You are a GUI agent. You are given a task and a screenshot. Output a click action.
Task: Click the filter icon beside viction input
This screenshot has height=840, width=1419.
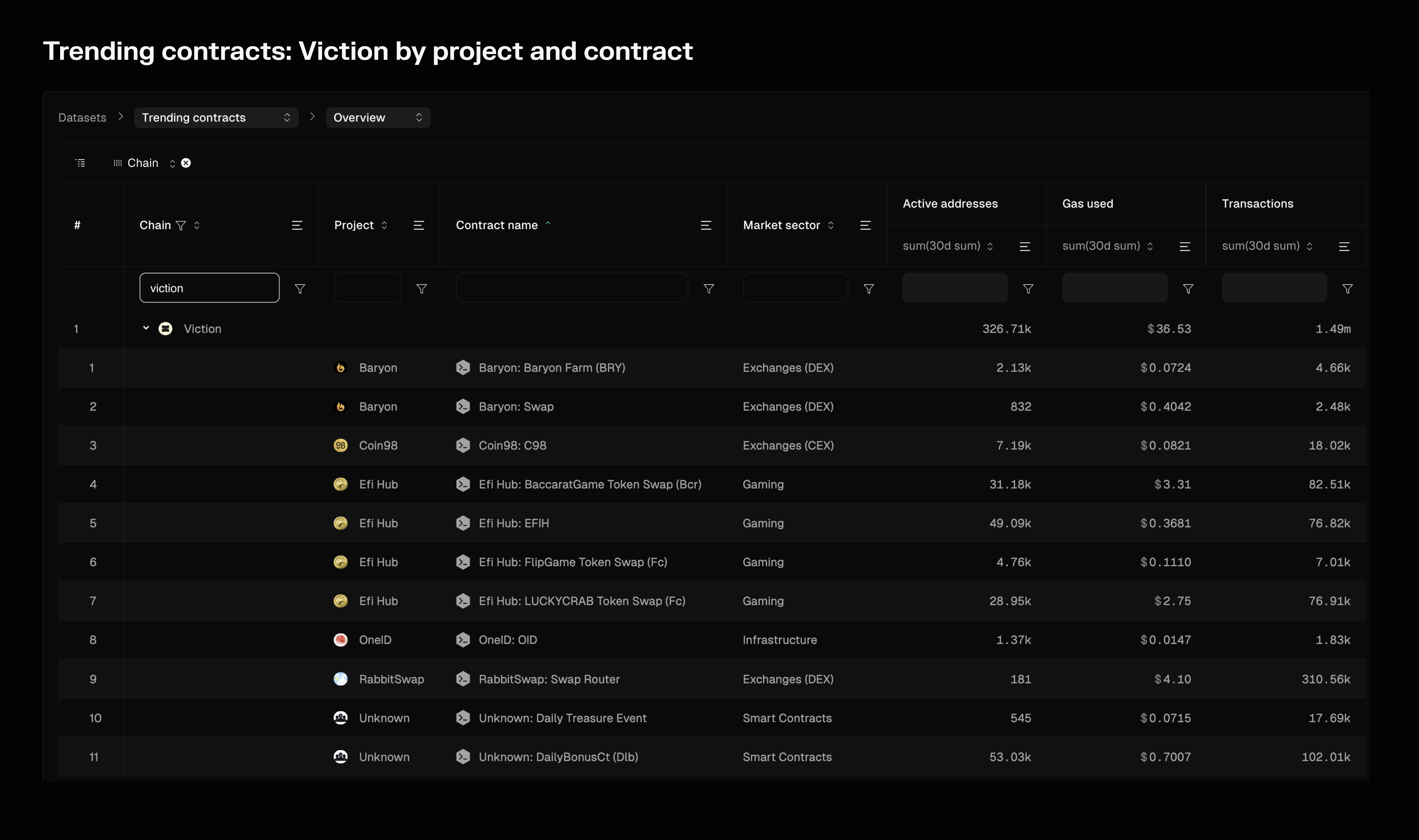(x=300, y=289)
